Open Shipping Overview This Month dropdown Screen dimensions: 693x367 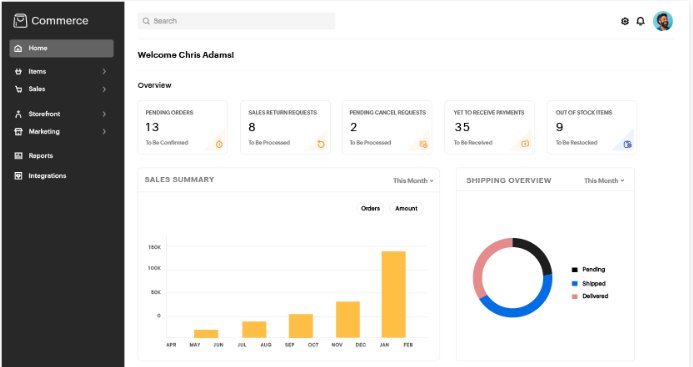604,180
